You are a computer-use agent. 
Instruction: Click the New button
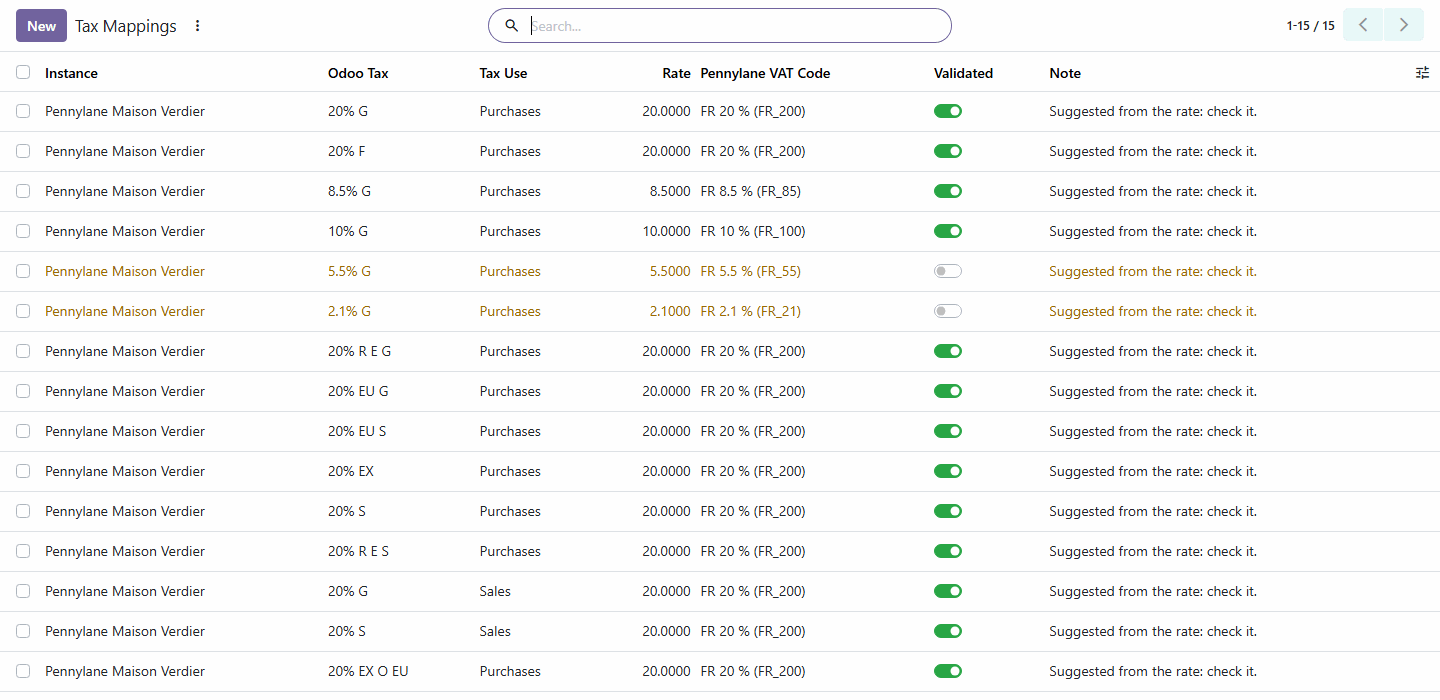pos(41,26)
